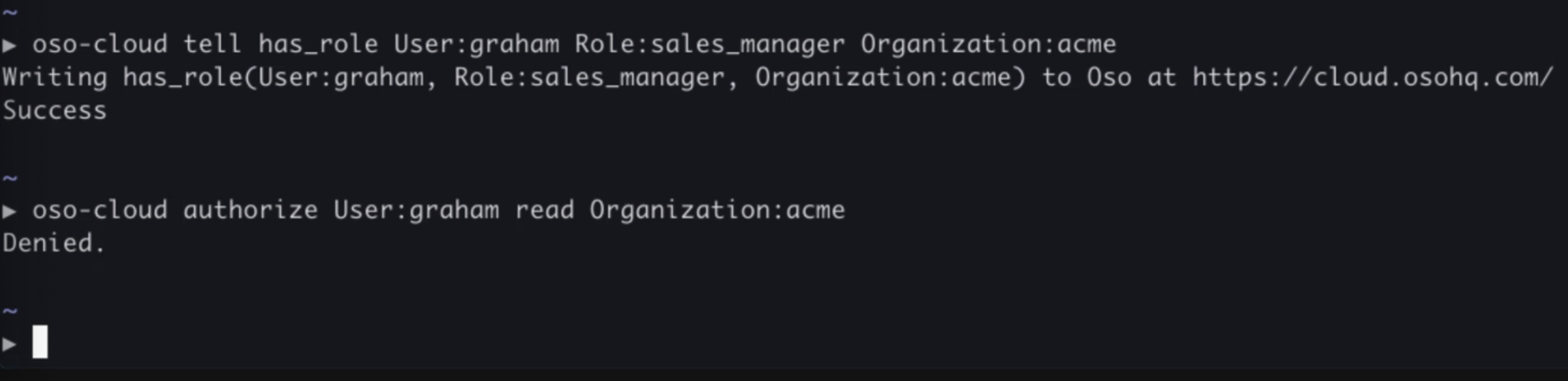Click "has_role" in the tell command line
The width and height of the screenshot is (1568, 381).
pos(318,44)
